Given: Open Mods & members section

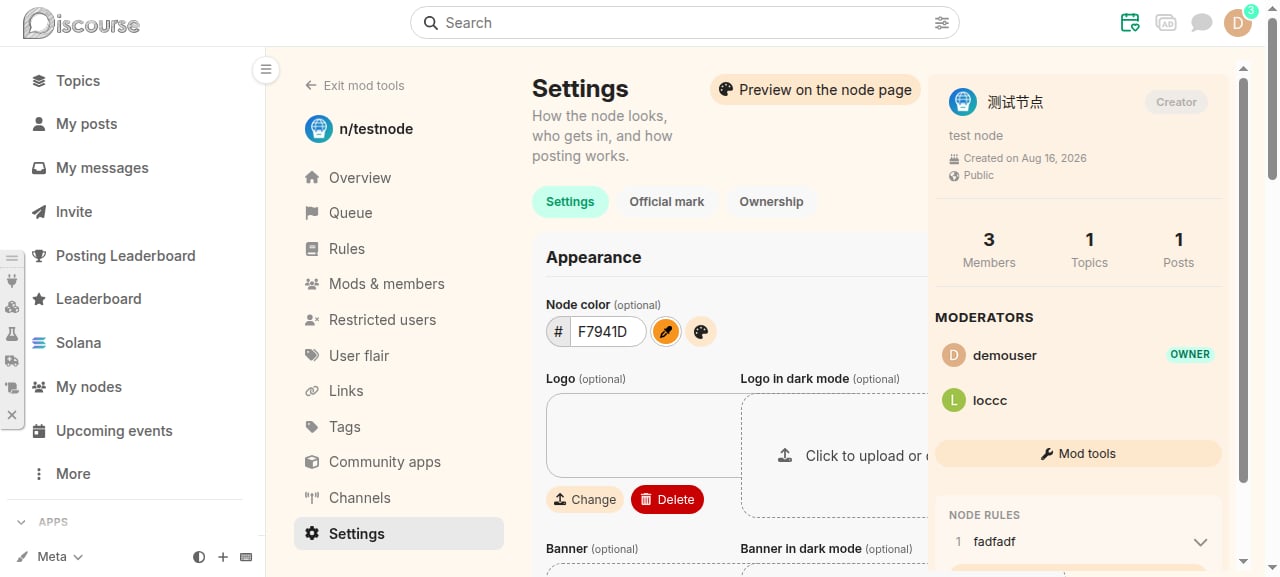Looking at the screenshot, I should (399, 284).
